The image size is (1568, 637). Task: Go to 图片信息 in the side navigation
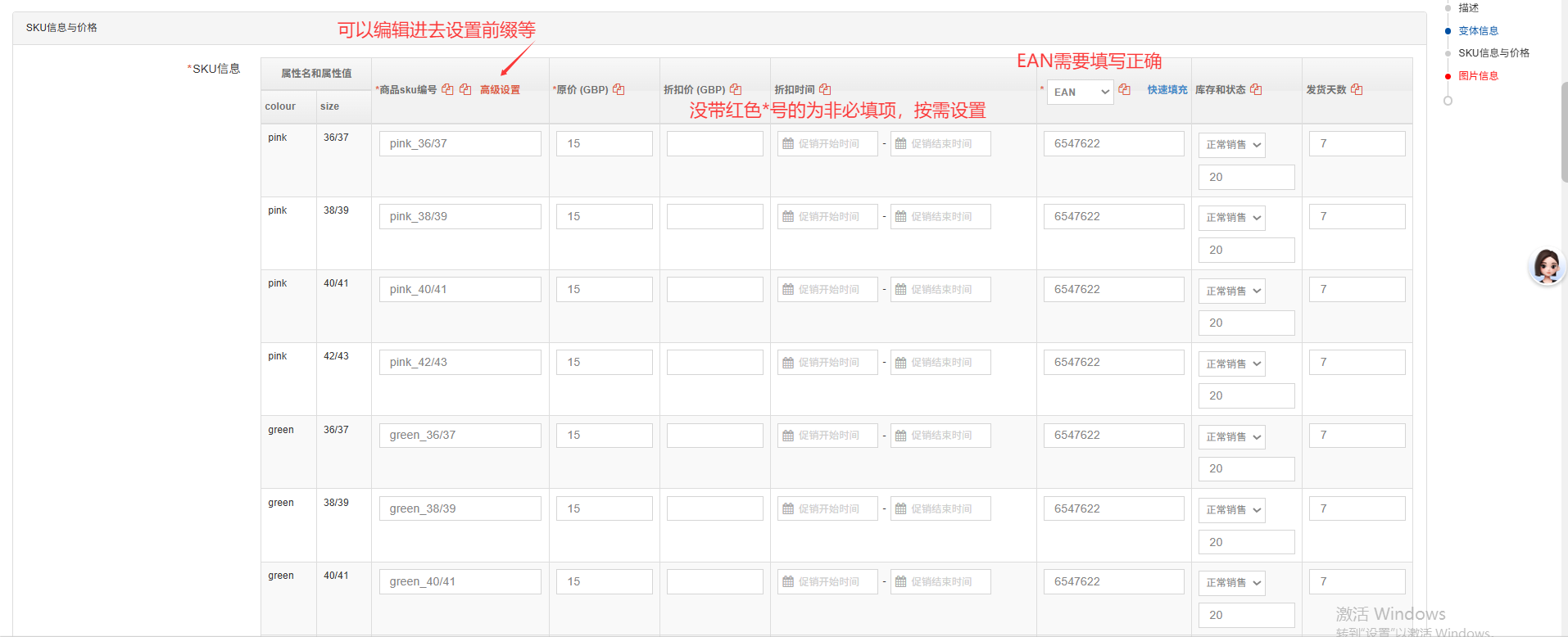[x=1478, y=76]
